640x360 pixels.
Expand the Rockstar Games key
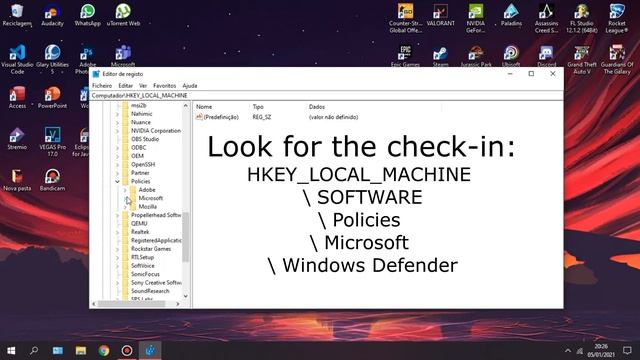[x=118, y=249]
